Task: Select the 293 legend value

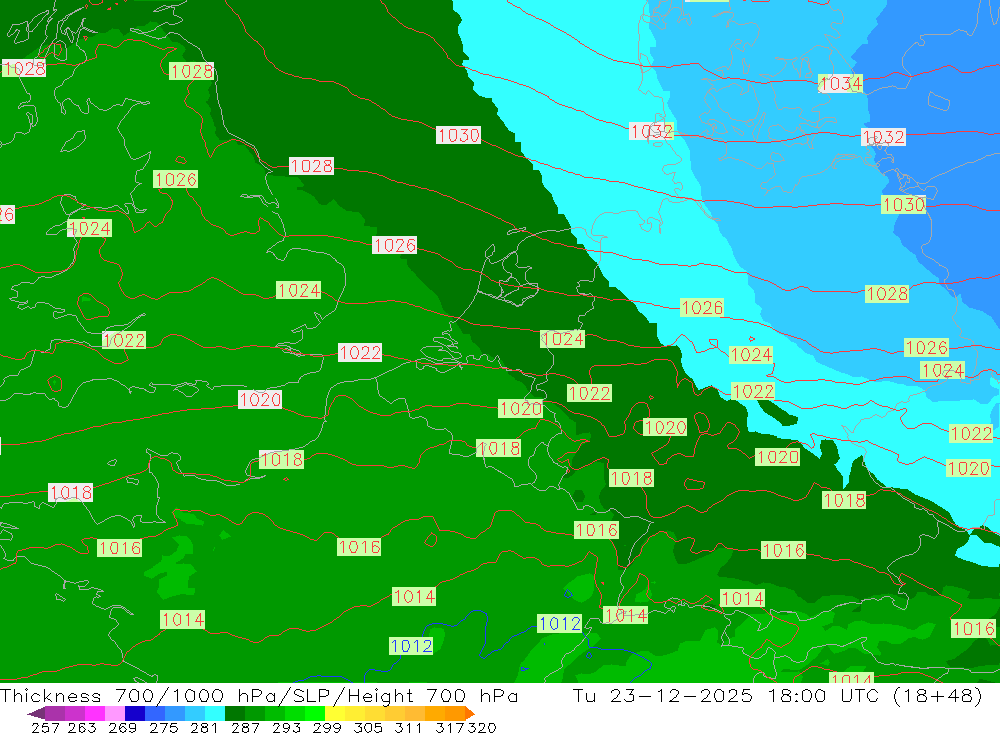Action: (x=286, y=727)
